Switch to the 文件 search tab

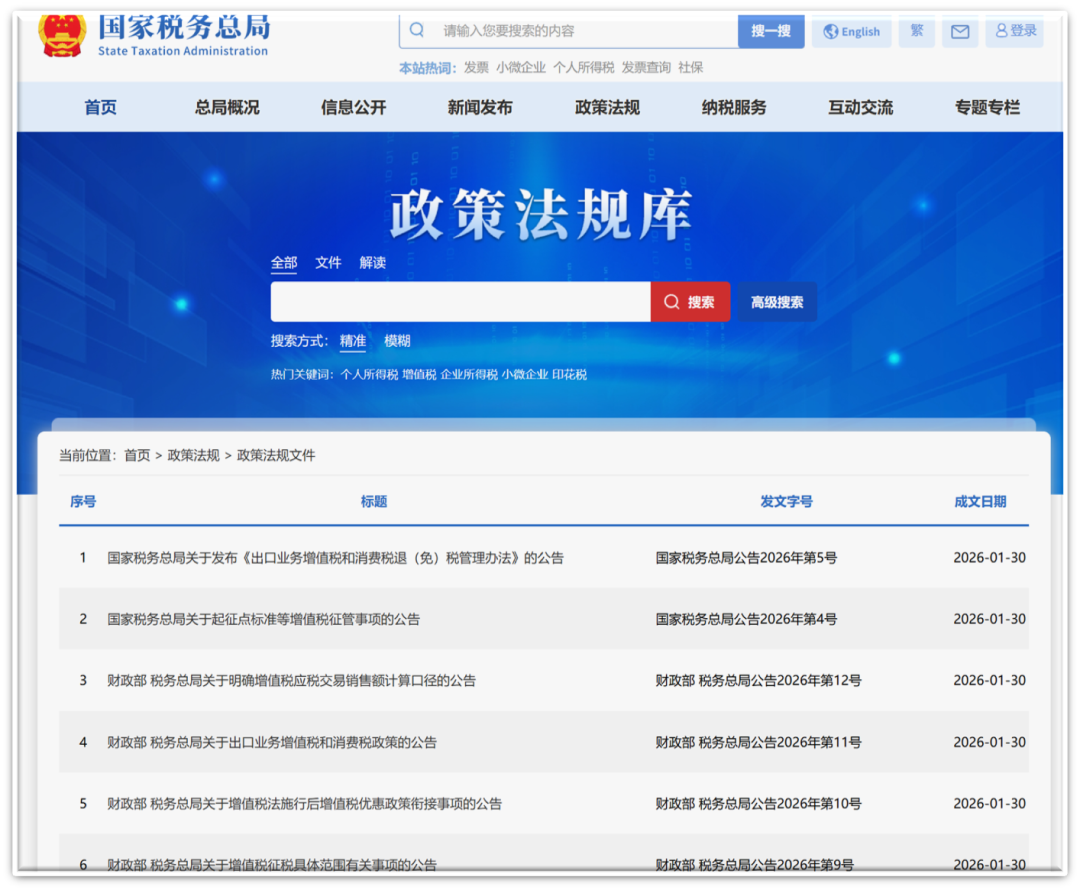tap(328, 263)
